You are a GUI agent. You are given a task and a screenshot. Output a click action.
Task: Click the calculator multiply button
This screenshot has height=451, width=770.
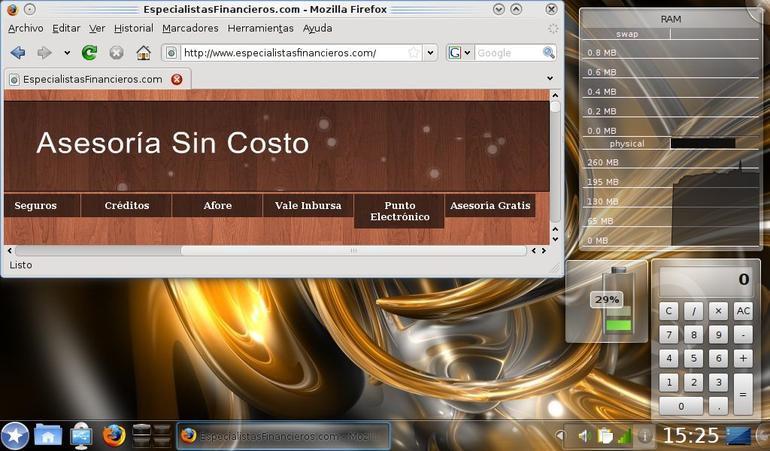coord(718,311)
